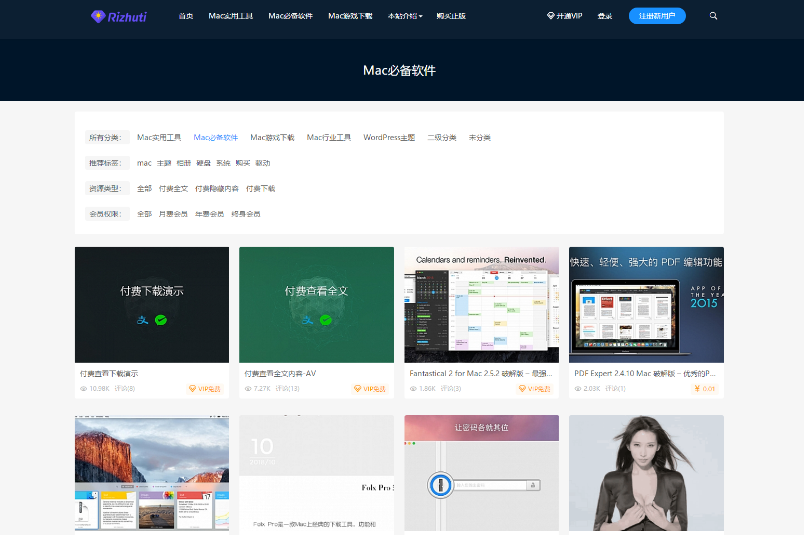Choose 月费会员 membership filter
The width and height of the screenshot is (804, 535).
tap(173, 214)
